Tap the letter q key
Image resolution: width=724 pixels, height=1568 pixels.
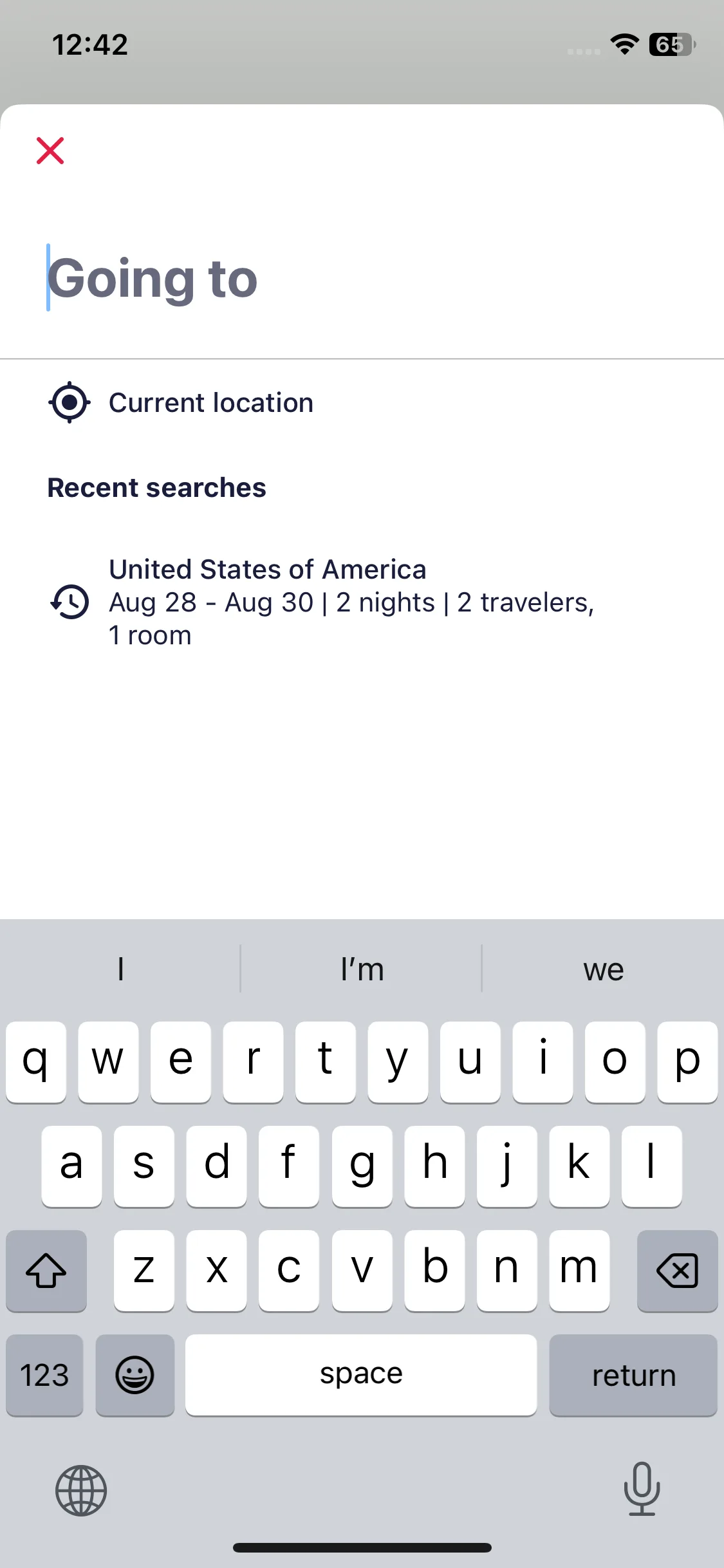[x=36, y=1062]
